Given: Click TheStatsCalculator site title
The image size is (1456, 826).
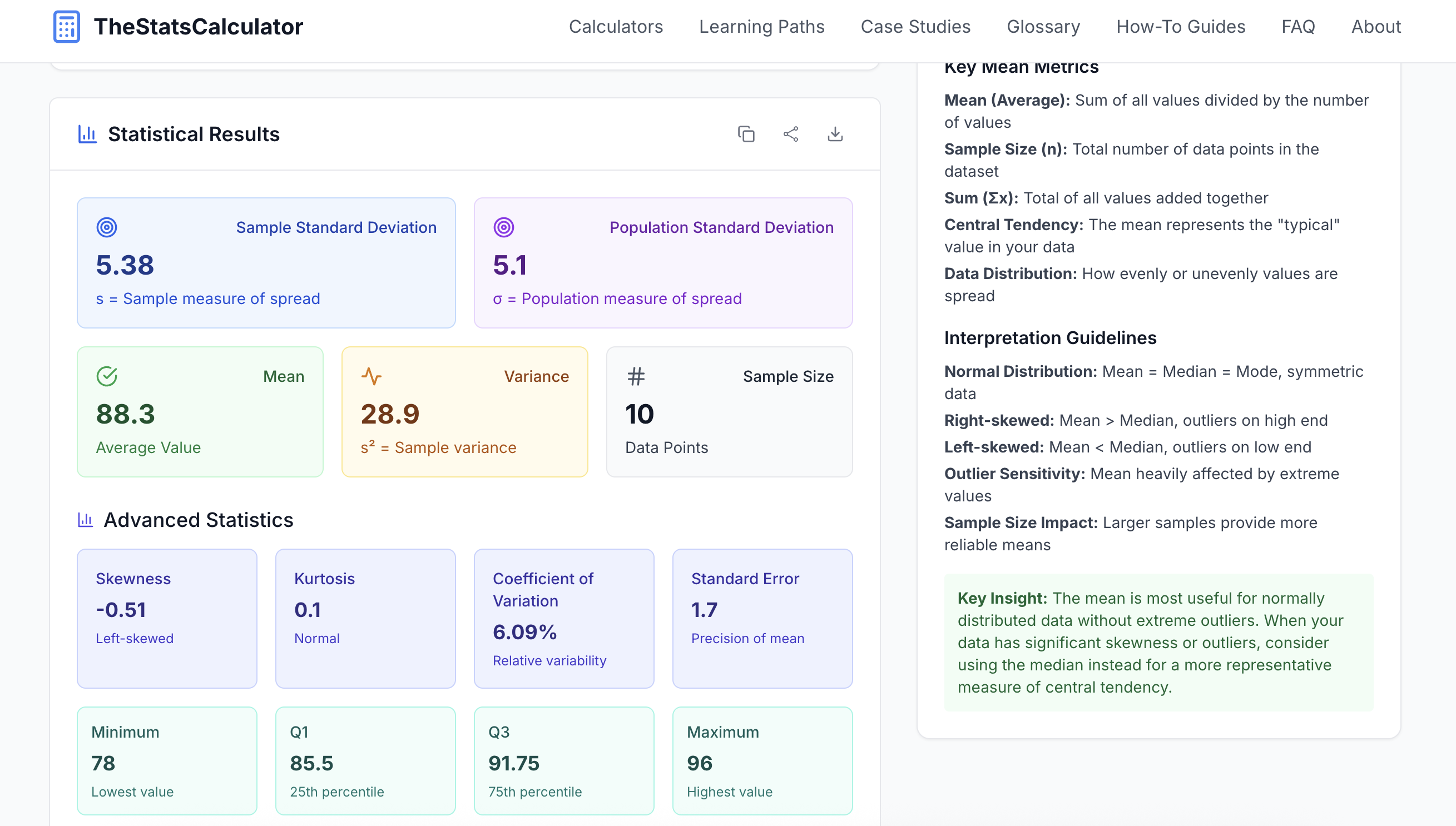Looking at the screenshot, I should (198, 27).
